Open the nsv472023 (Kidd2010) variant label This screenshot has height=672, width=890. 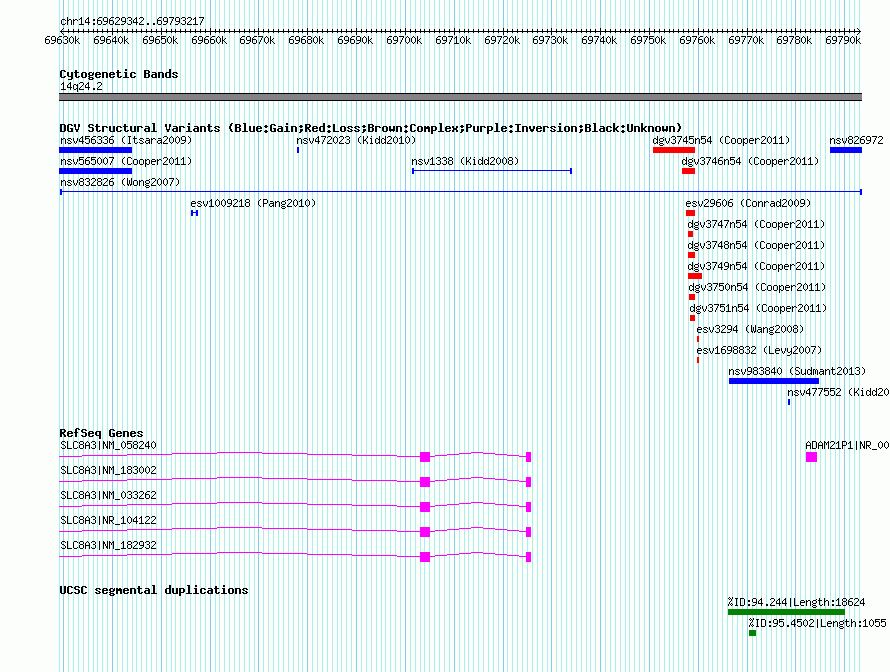click(356, 140)
